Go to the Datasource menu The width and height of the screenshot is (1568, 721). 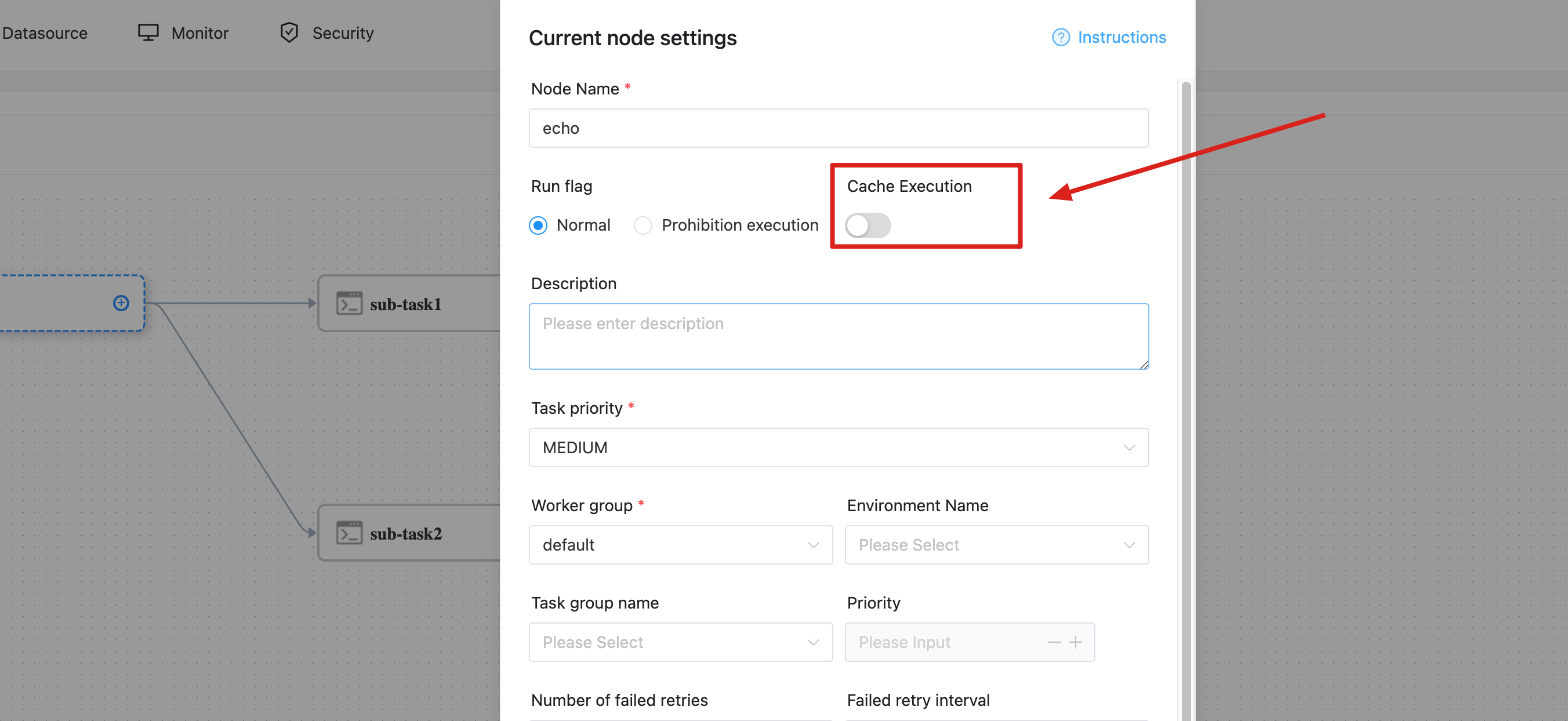[x=45, y=33]
